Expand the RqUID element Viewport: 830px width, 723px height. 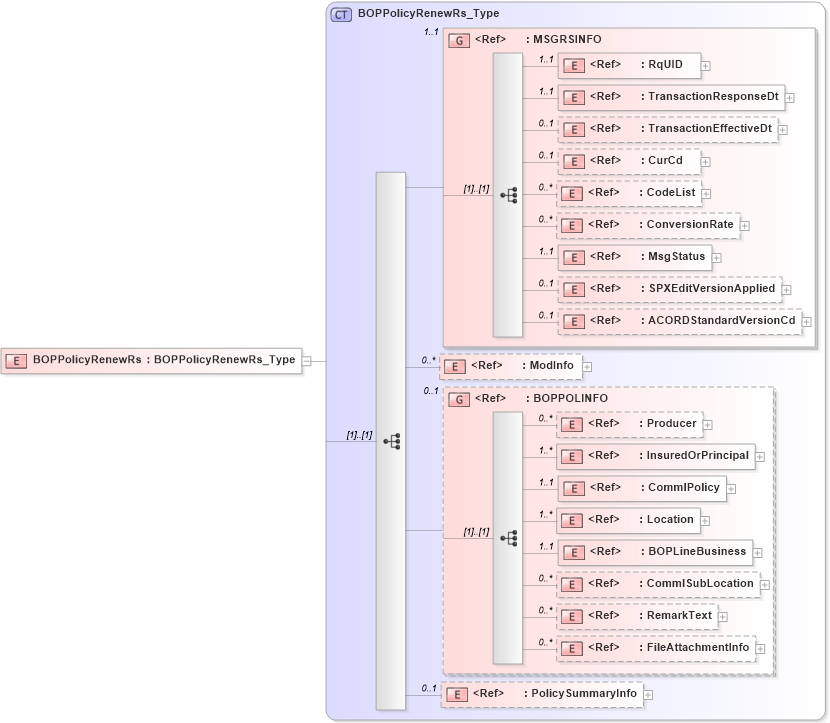click(x=703, y=65)
